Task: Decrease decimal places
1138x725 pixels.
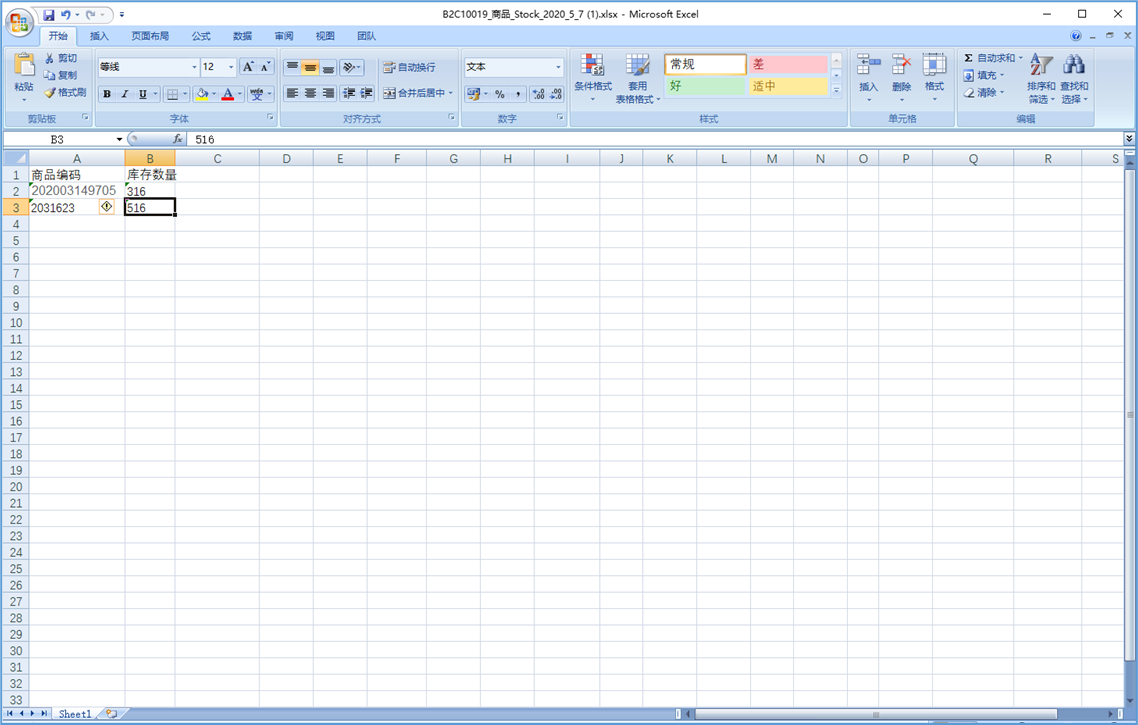Action: [x=556, y=94]
